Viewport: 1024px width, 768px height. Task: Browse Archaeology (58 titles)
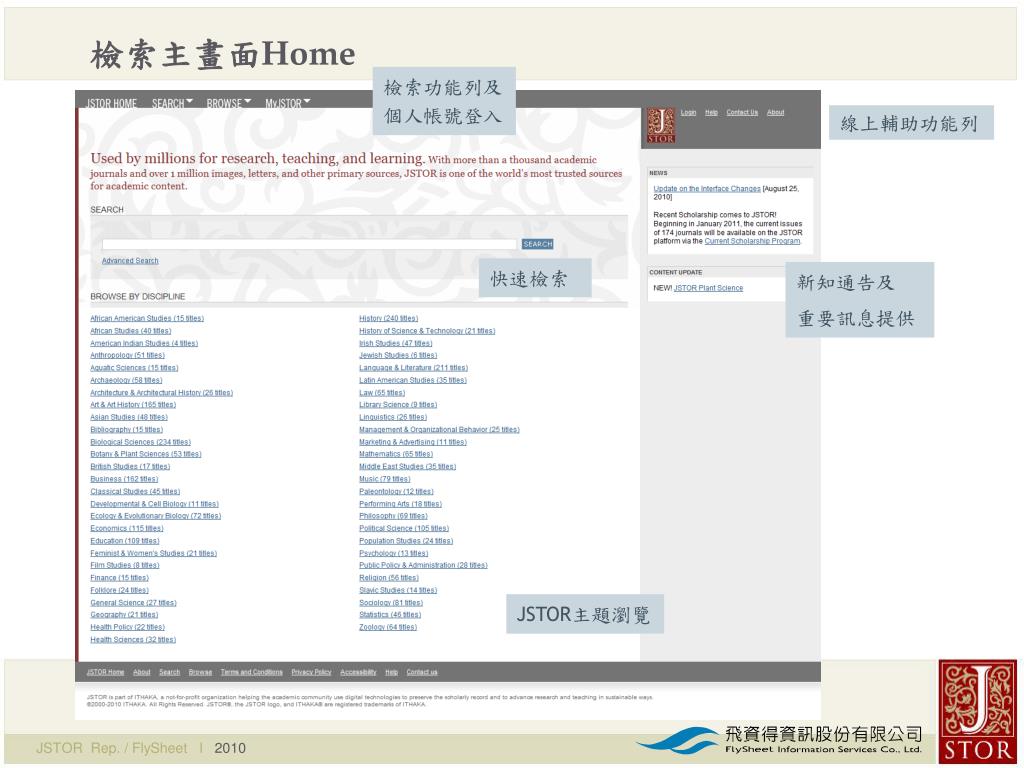[126, 380]
